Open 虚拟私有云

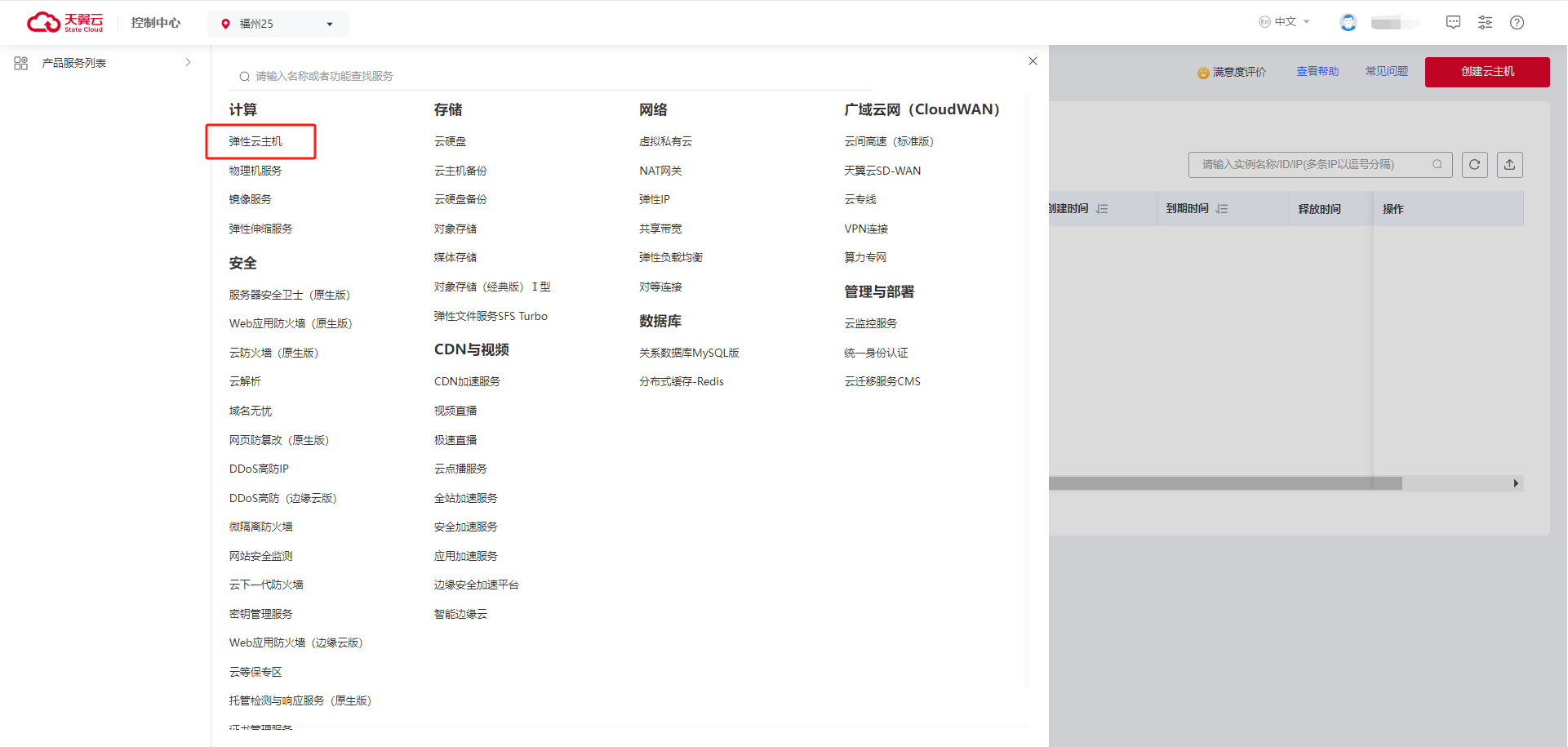coord(665,141)
